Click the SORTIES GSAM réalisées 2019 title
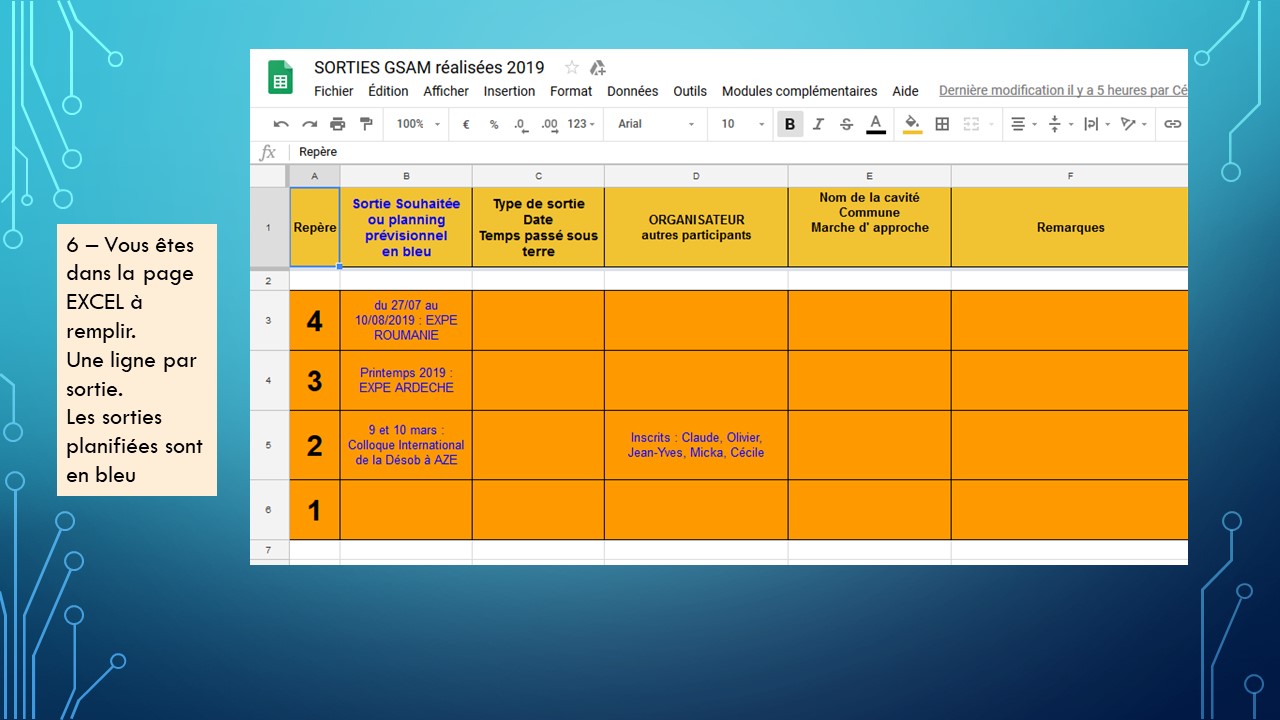 [429, 67]
